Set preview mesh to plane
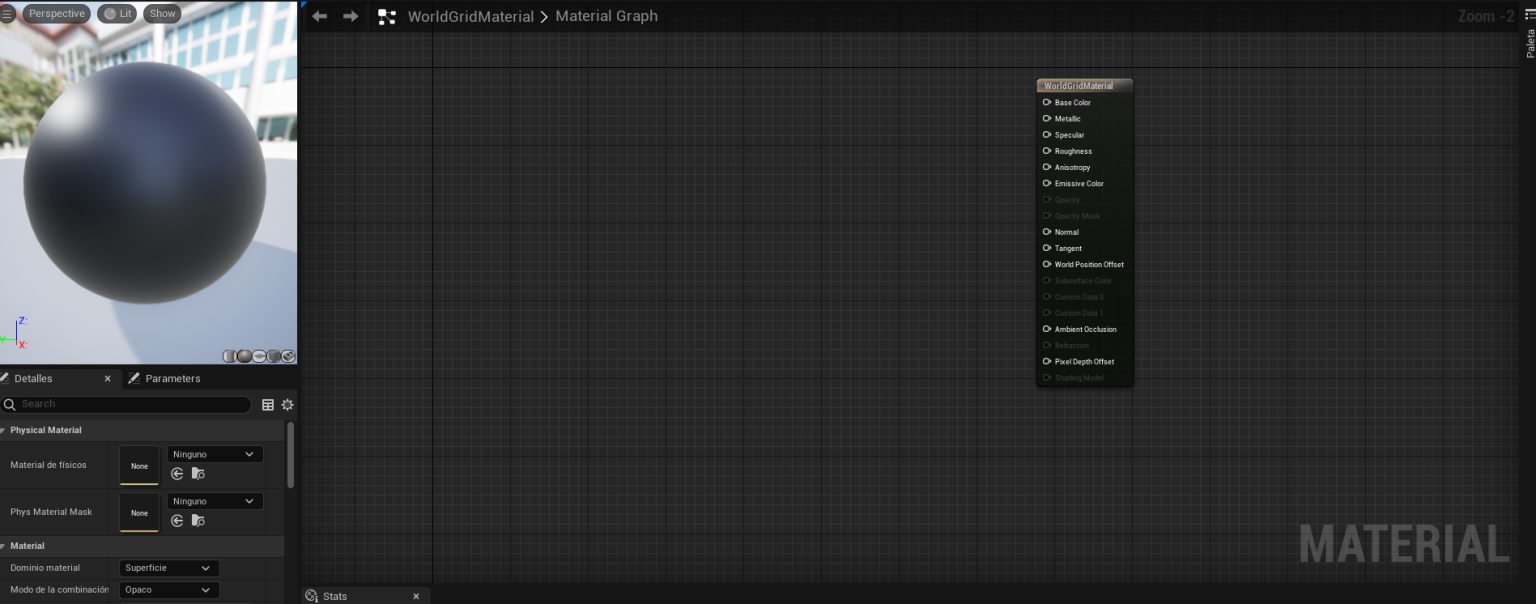Screen dimensions: 1536x604 pyautogui.click(x=259, y=356)
